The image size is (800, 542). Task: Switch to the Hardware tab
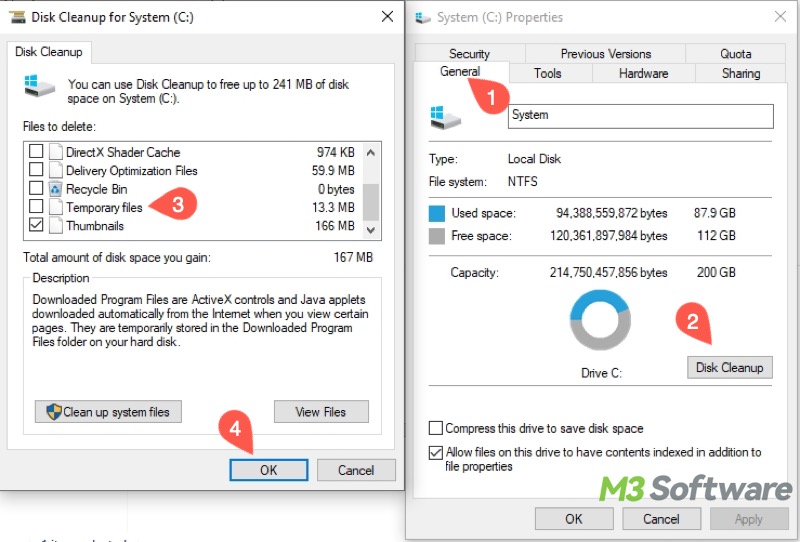click(x=643, y=73)
